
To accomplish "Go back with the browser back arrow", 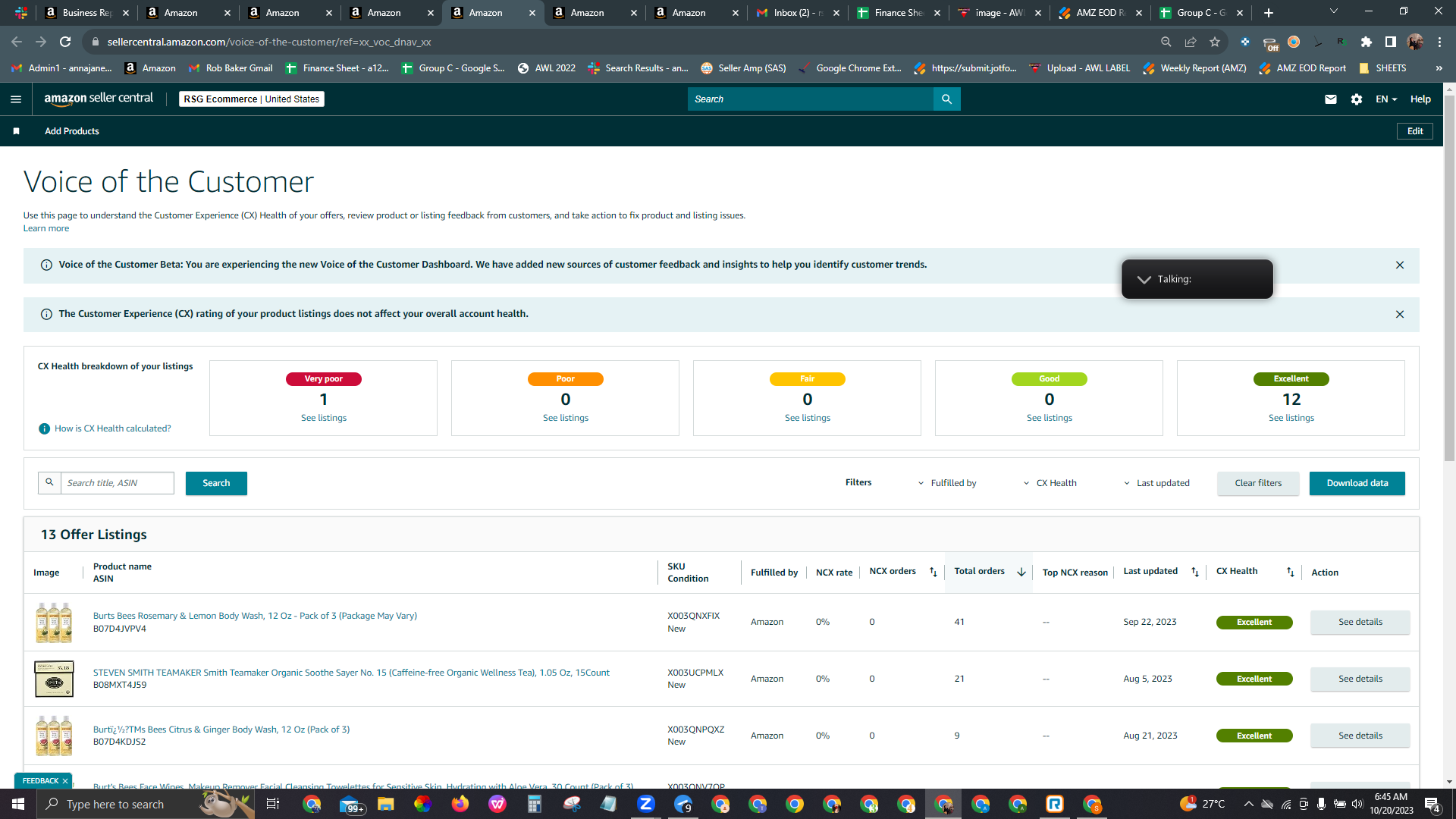I will pyautogui.click(x=17, y=42).
